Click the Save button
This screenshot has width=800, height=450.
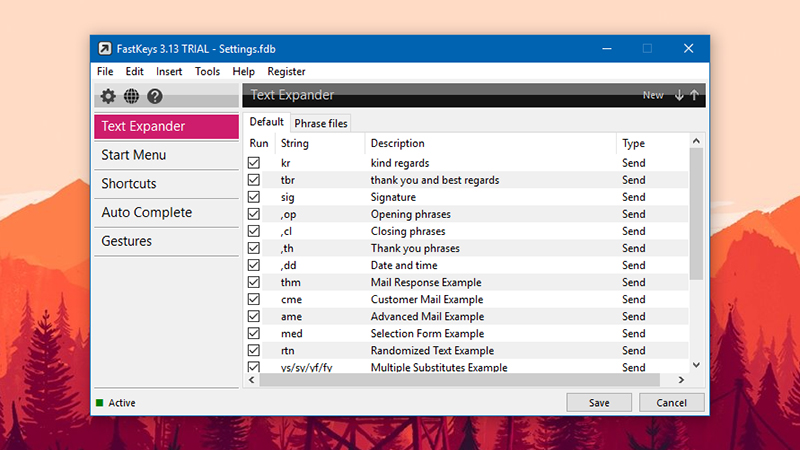click(599, 403)
